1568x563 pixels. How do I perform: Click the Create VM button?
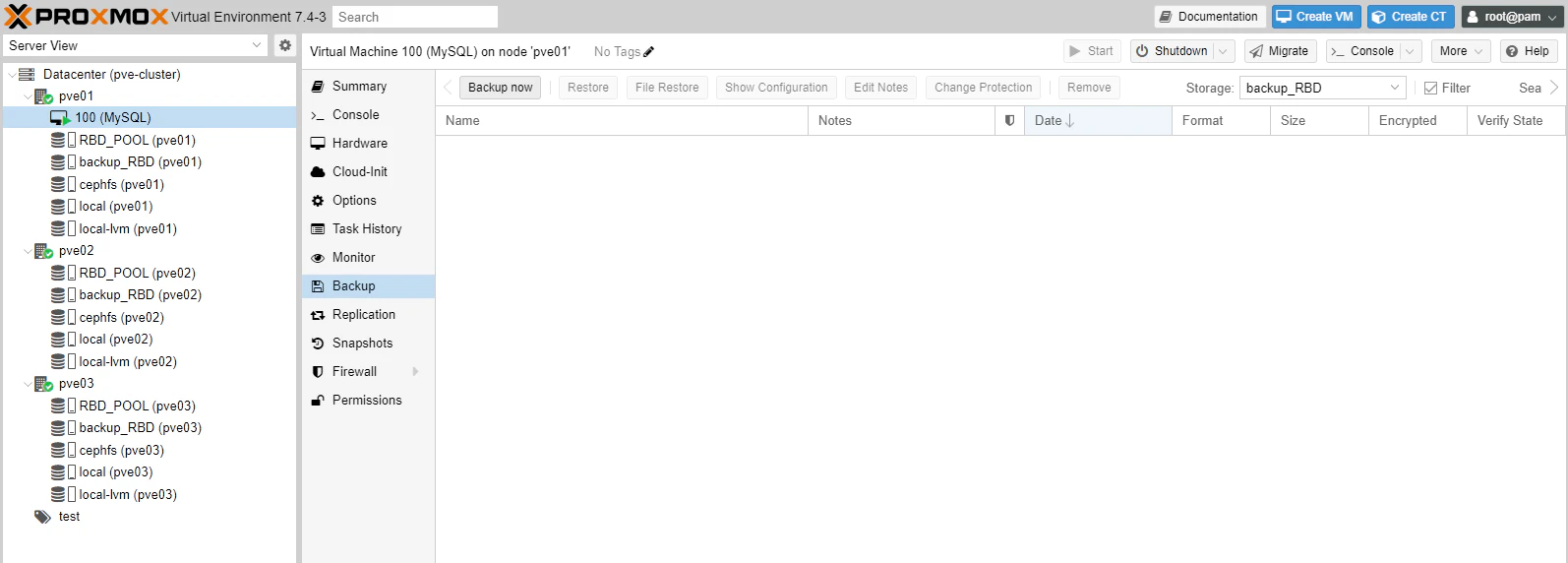point(1316,17)
